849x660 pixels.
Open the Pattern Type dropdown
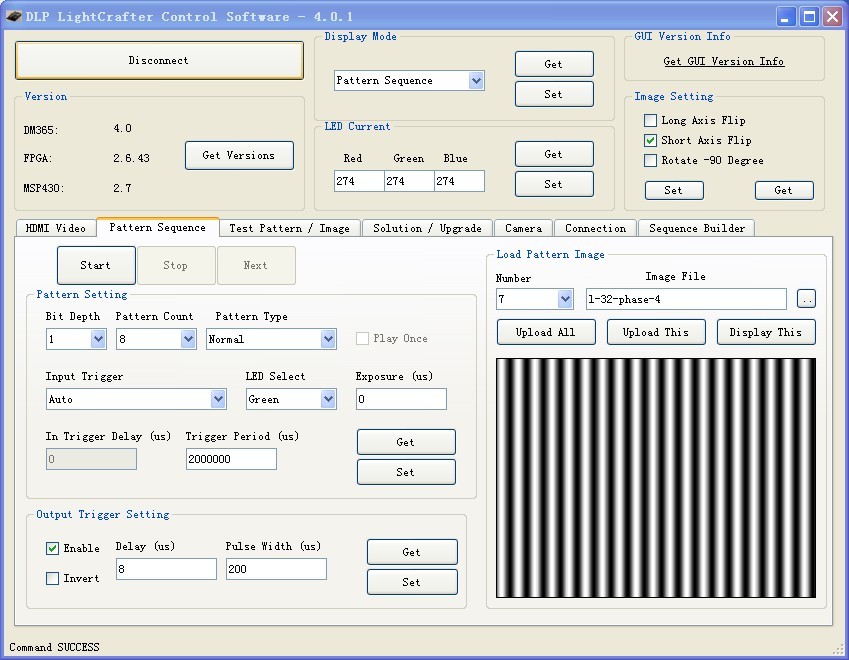pyautogui.click(x=328, y=339)
